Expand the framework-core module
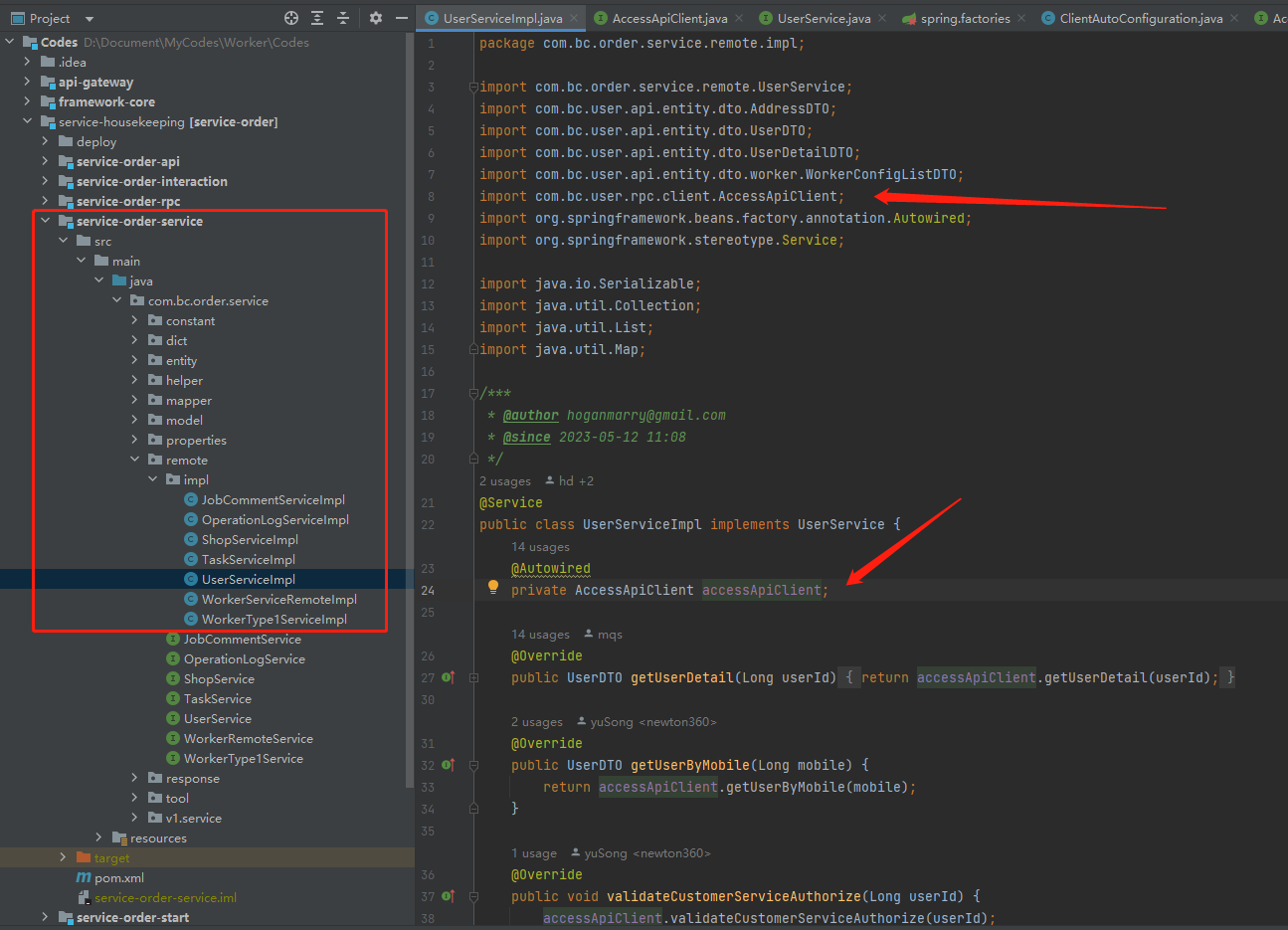The height and width of the screenshot is (930, 1288). pos(28,101)
